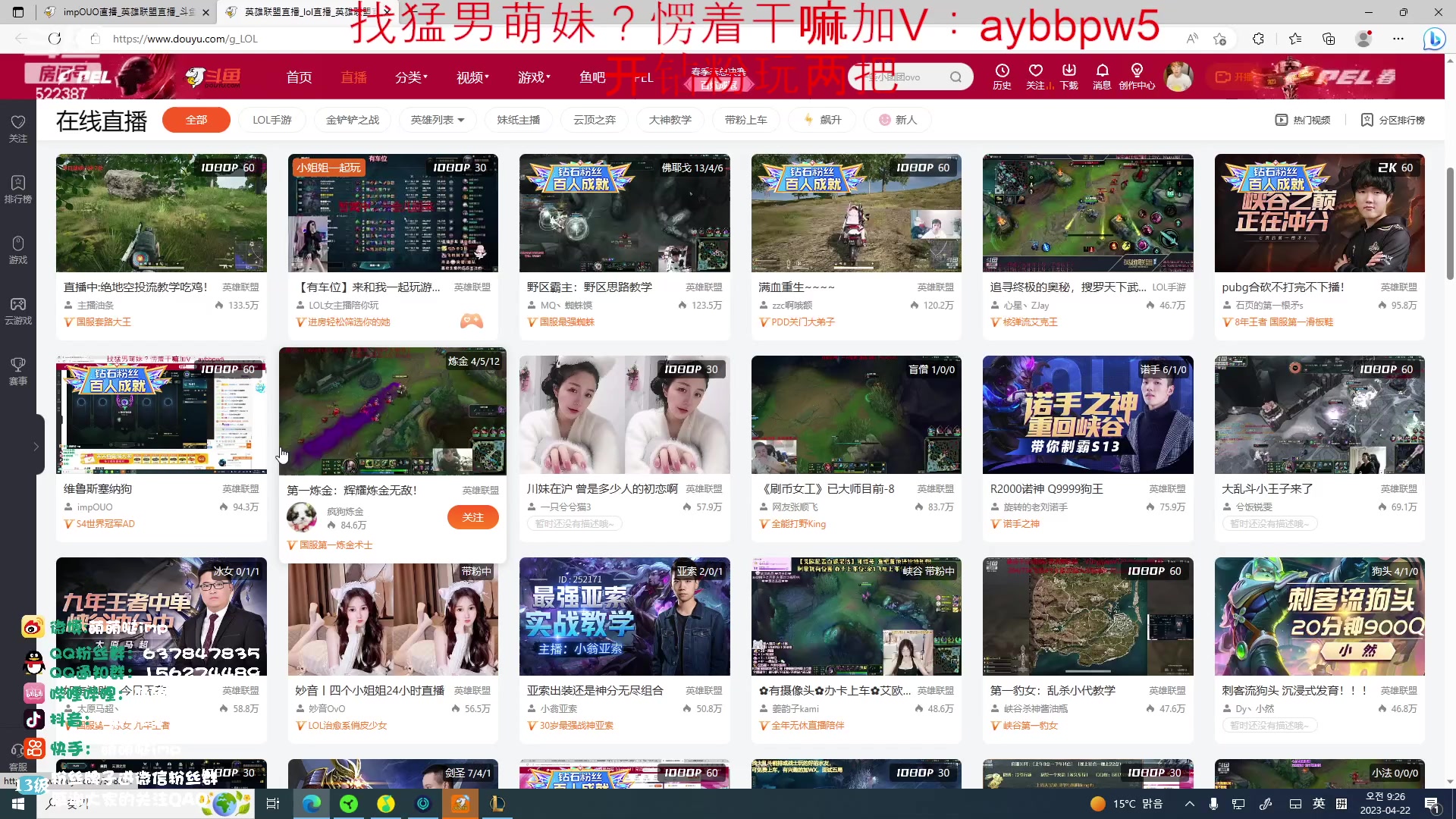Open the 分区排行榜 link
The width and height of the screenshot is (1456, 819).
coord(1394,119)
